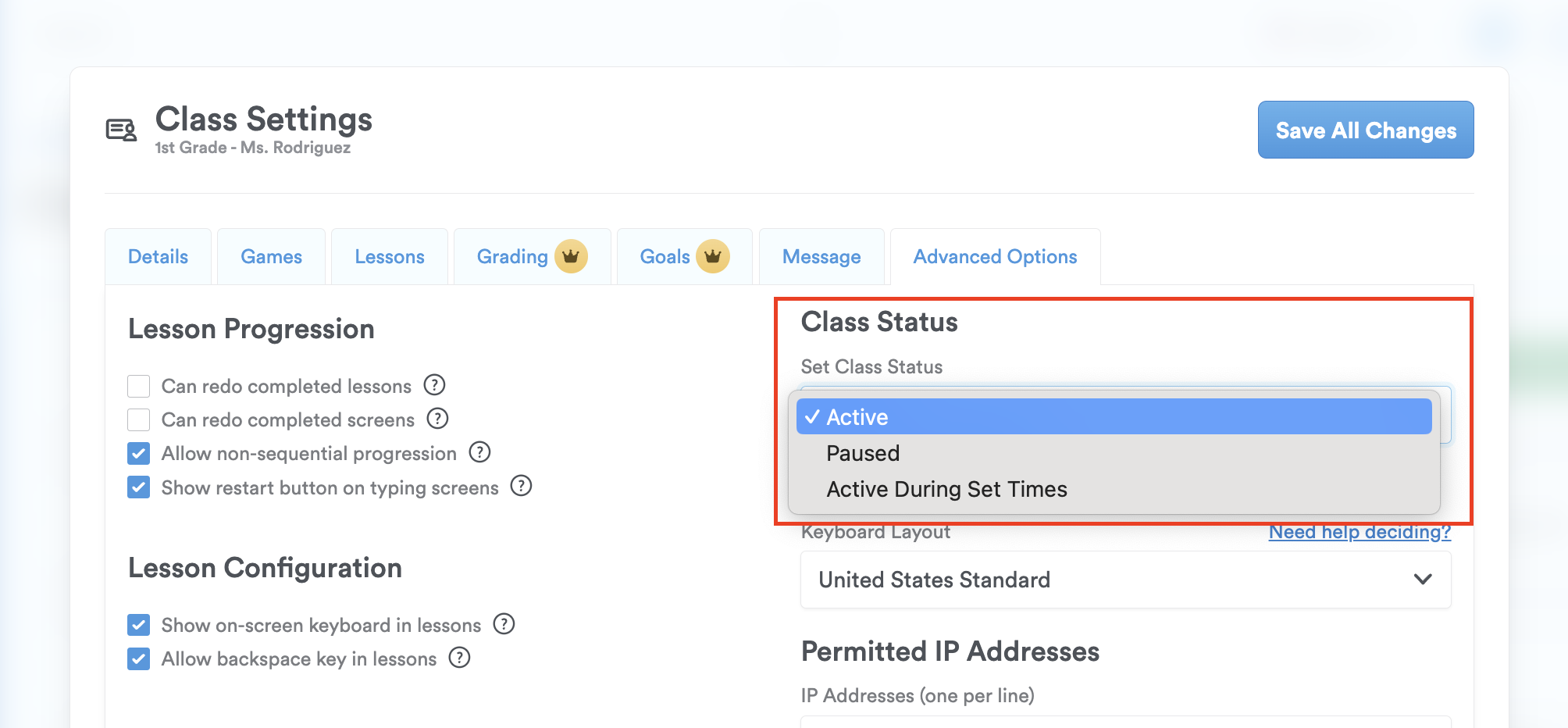Open help for 'Can redo completed screens'

[437, 419]
